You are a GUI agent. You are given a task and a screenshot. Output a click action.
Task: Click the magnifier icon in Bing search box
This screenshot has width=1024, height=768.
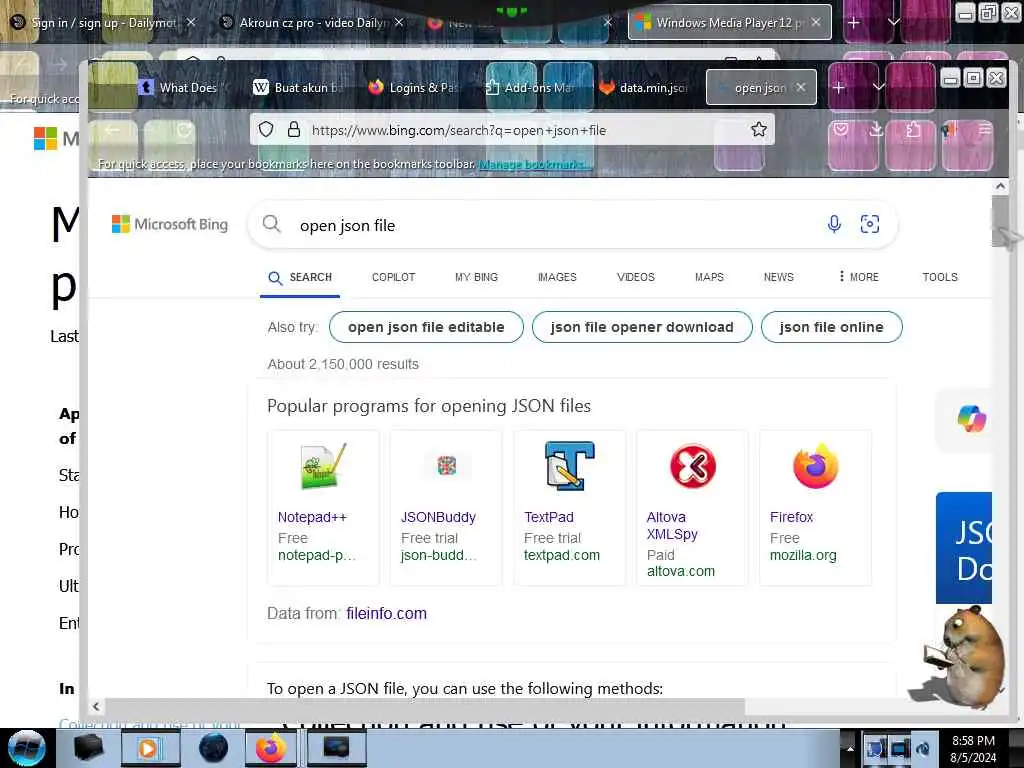pos(272,224)
